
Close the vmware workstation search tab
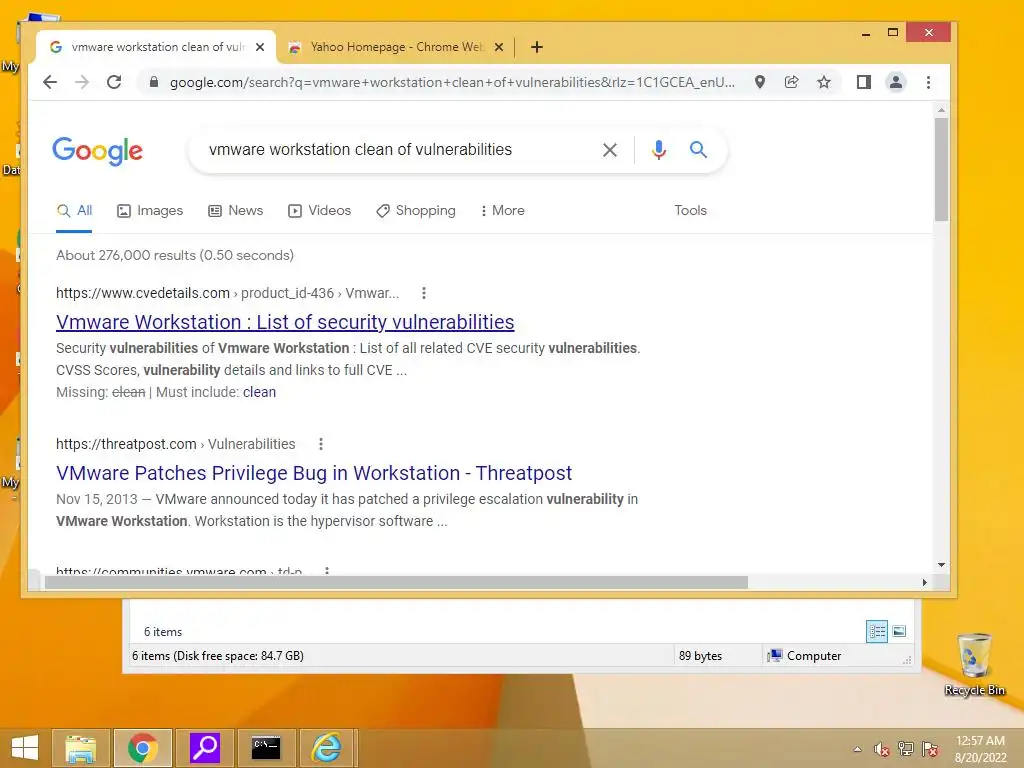(x=260, y=47)
